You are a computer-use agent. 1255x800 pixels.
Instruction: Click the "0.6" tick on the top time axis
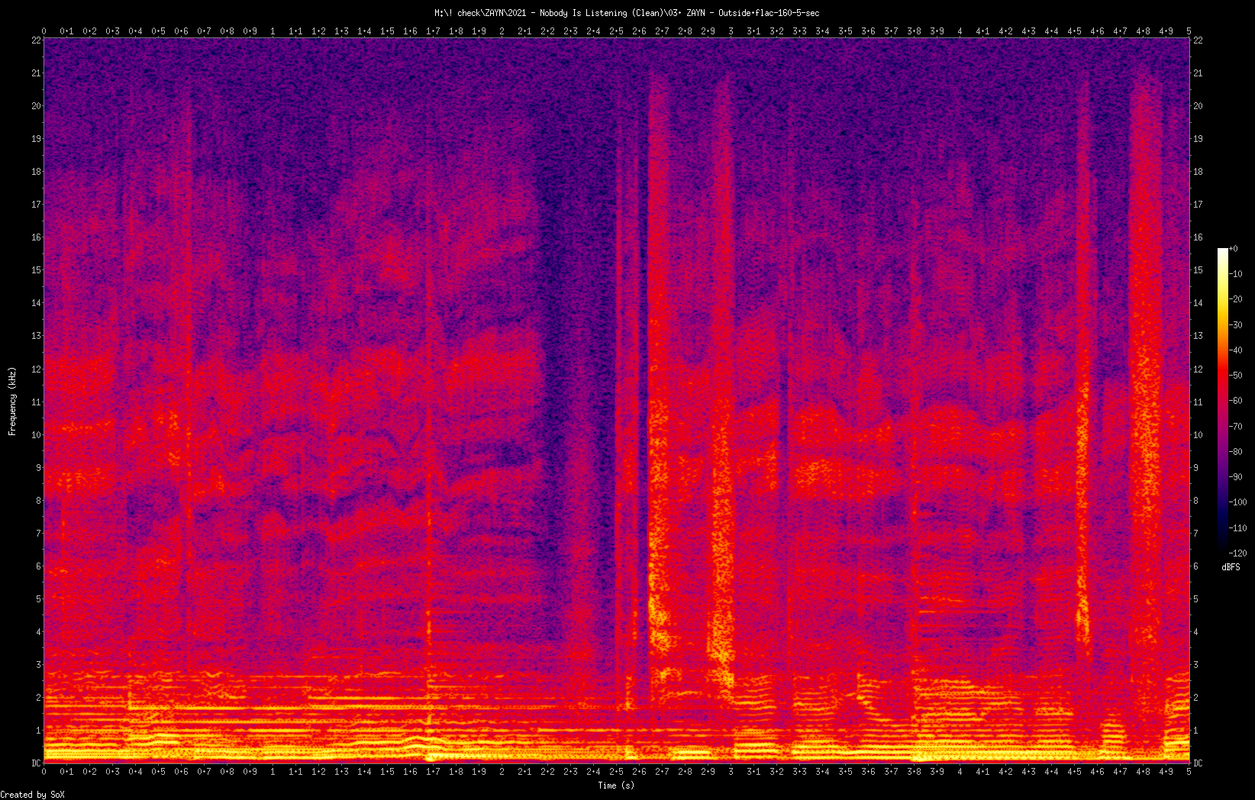181,31
